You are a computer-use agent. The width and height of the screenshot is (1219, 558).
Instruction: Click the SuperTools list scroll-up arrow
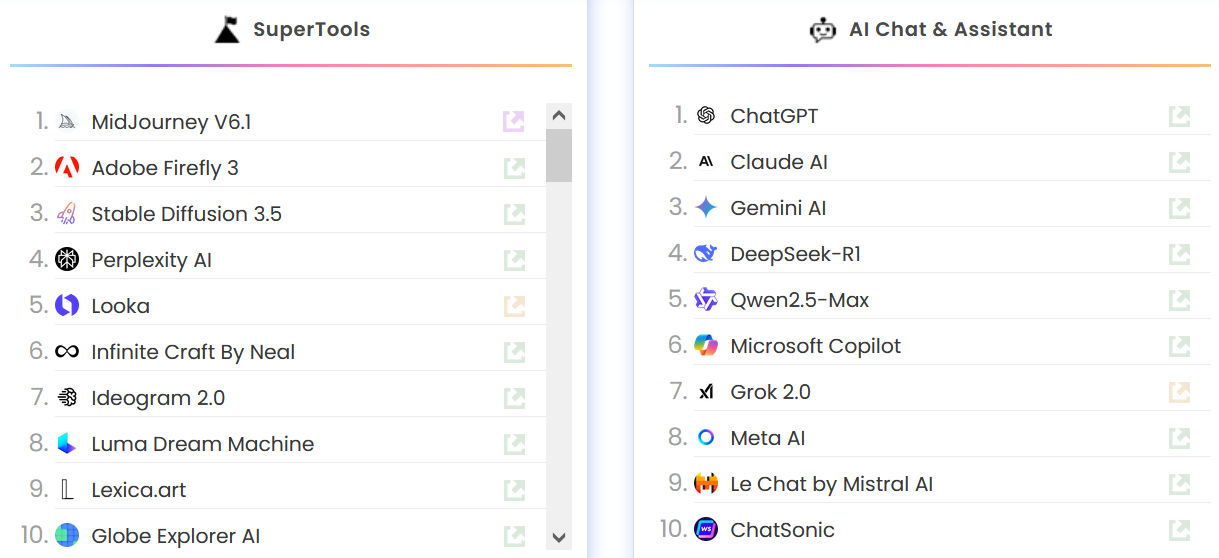559,116
